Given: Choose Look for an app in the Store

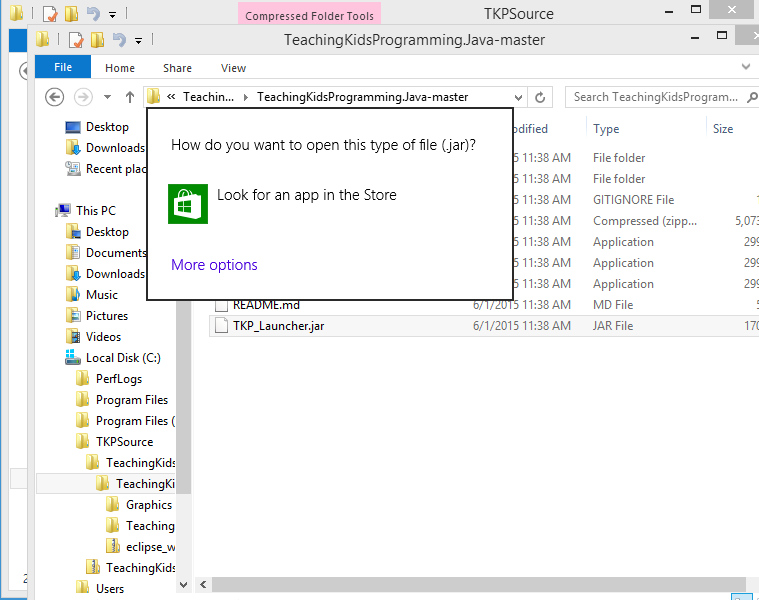Looking at the screenshot, I should pyautogui.click(x=306, y=195).
